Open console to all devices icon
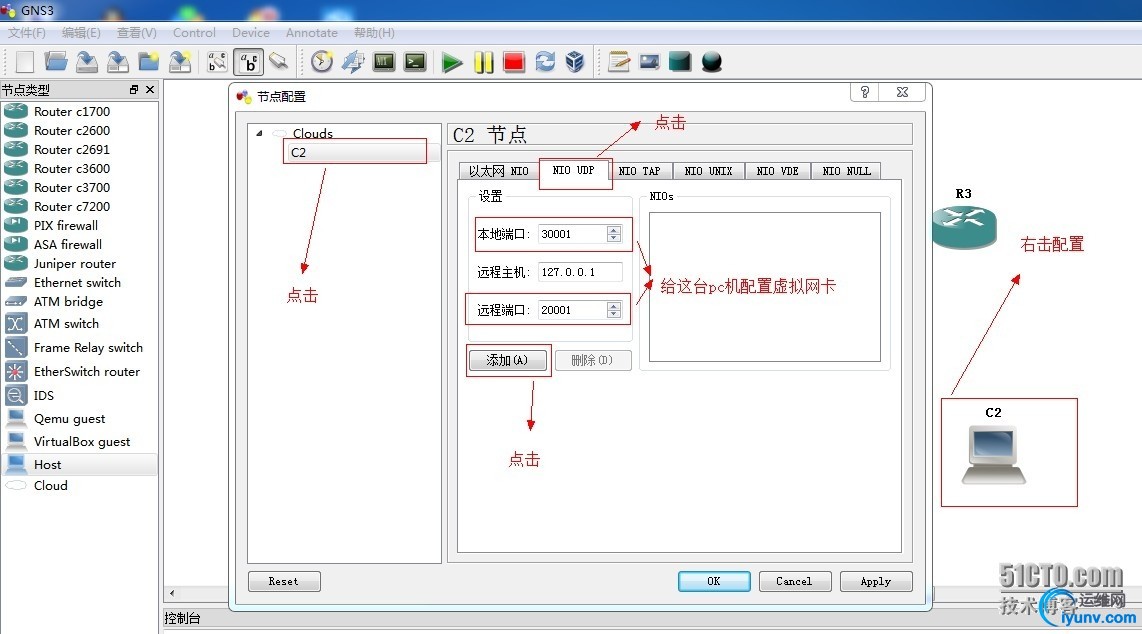Viewport: 1142px width, 634px height. [384, 62]
